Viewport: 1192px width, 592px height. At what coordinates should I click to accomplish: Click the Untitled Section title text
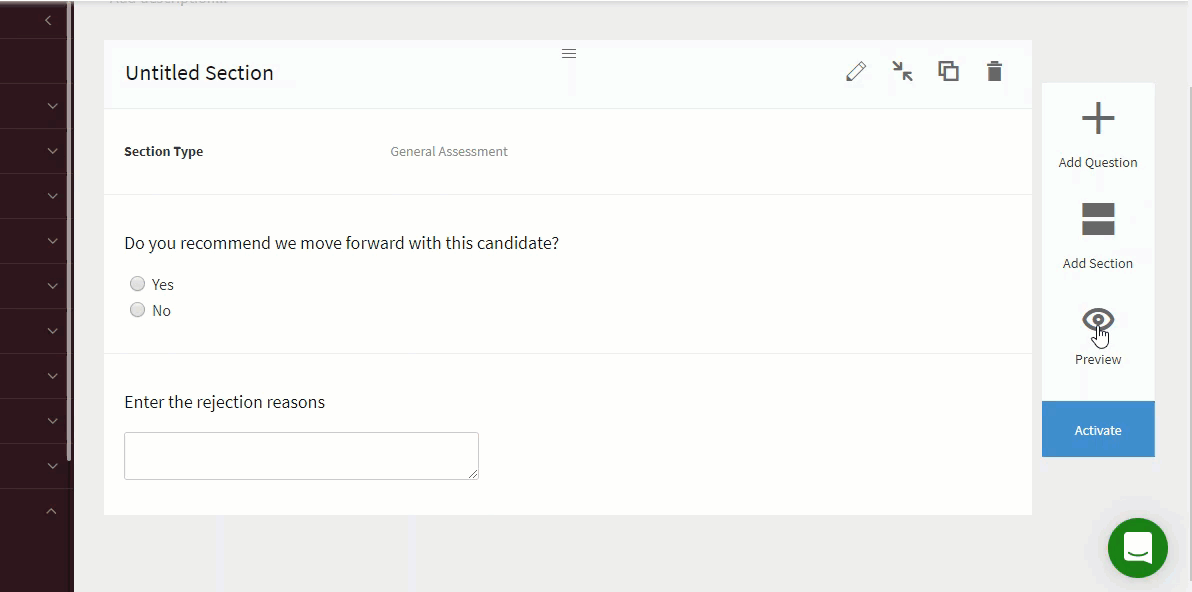[199, 73]
